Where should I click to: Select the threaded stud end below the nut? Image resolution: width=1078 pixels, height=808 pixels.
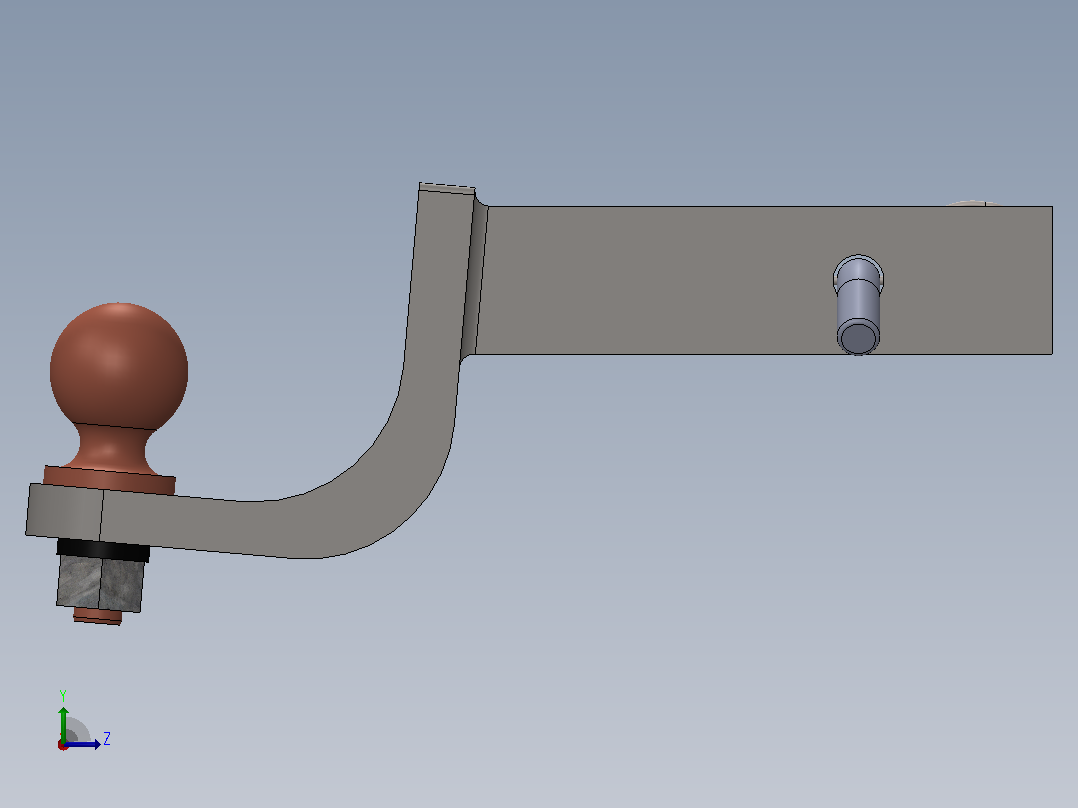pyautogui.click(x=98, y=616)
